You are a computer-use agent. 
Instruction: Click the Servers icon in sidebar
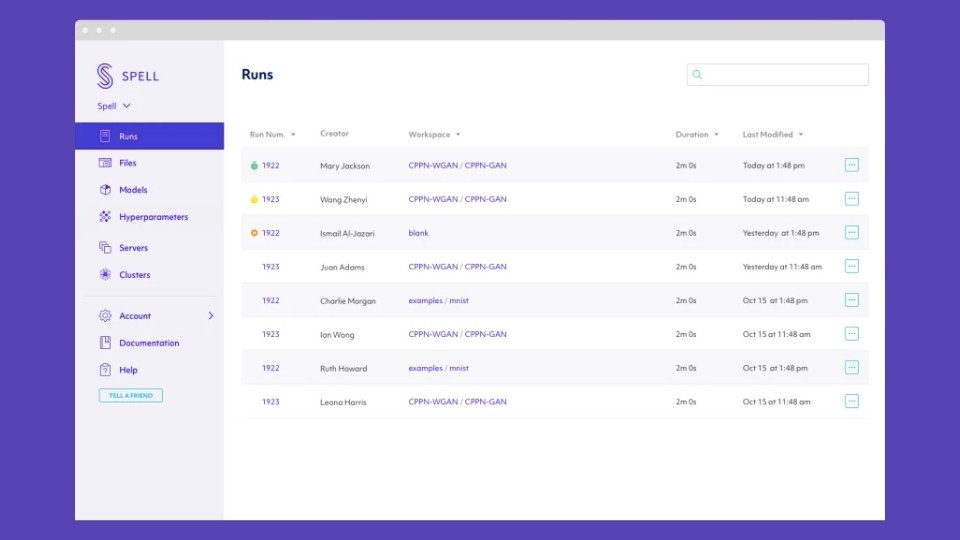point(105,248)
